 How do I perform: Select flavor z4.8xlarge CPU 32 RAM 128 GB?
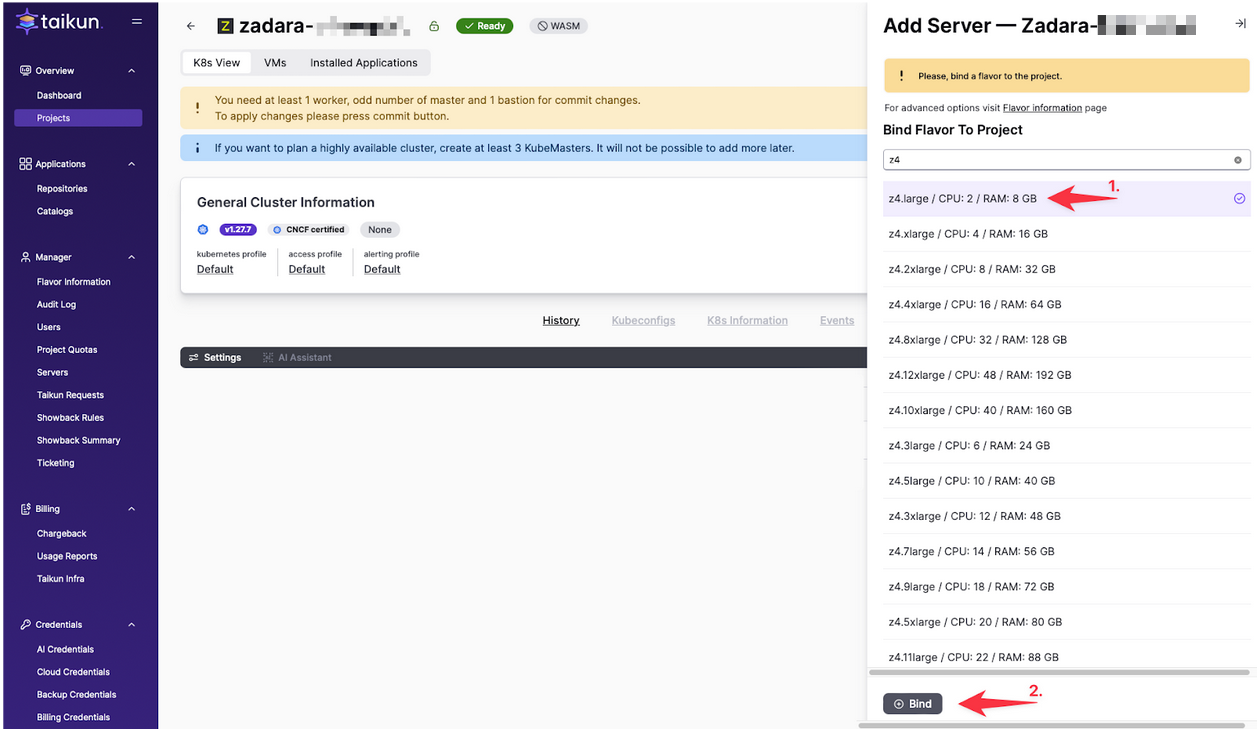click(x=1067, y=340)
